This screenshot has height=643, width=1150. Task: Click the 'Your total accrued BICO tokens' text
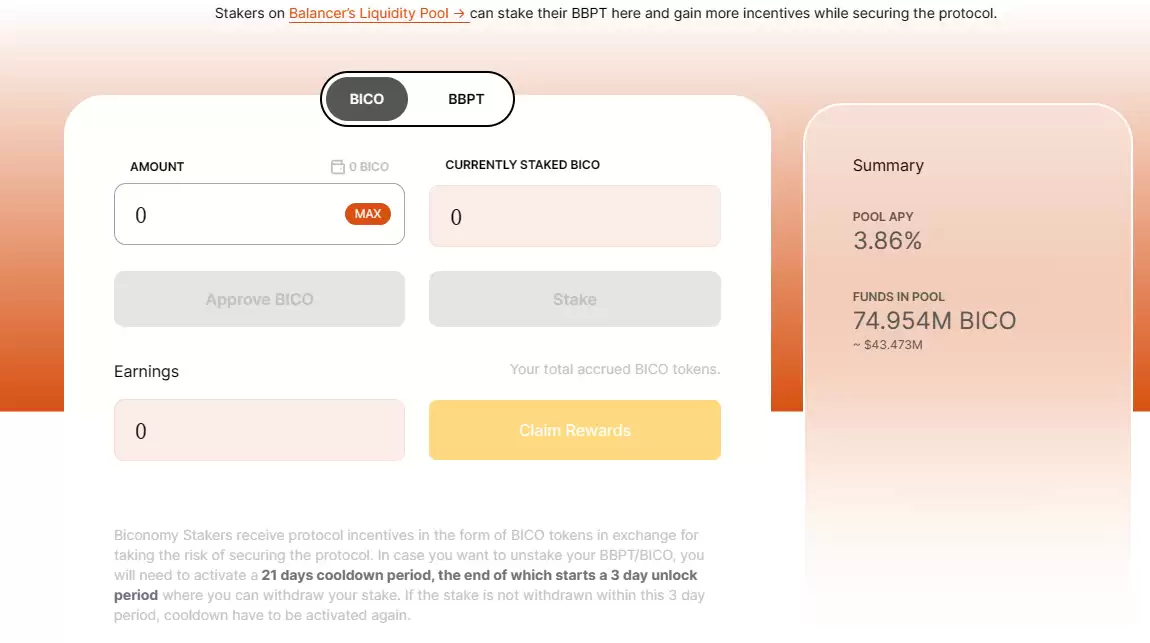click(x=614, y=369)
